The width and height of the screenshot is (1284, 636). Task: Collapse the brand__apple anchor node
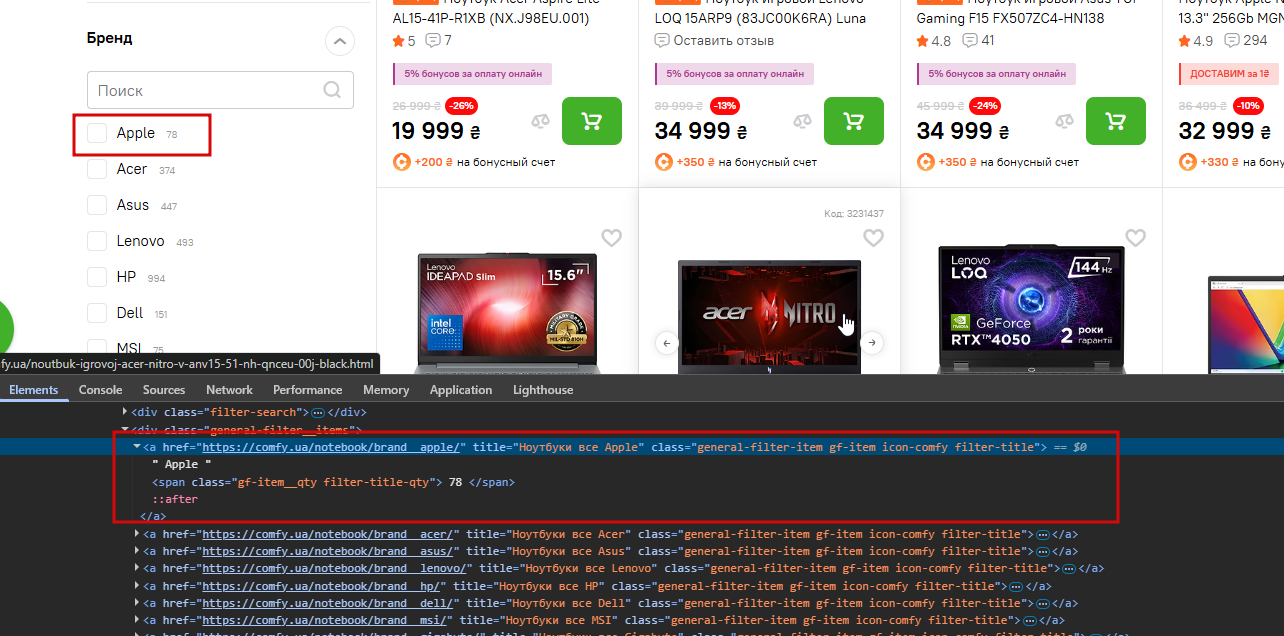(x=137, y=447)
